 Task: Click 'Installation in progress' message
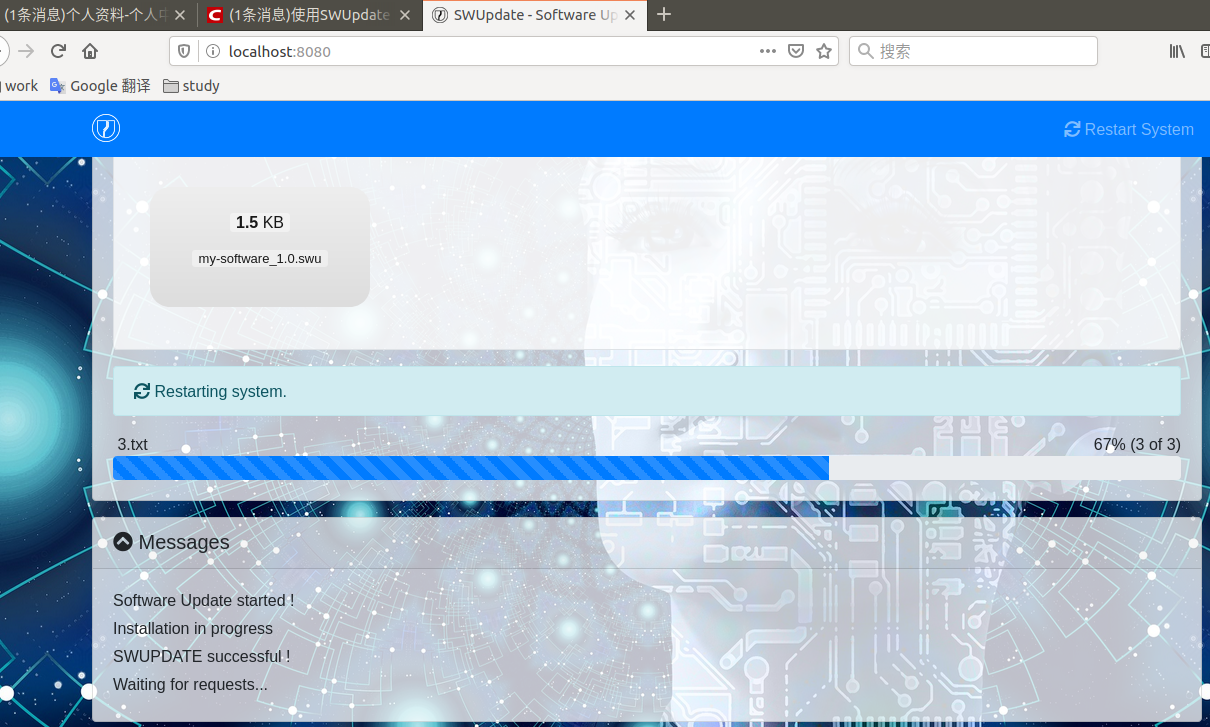(193, 628)
